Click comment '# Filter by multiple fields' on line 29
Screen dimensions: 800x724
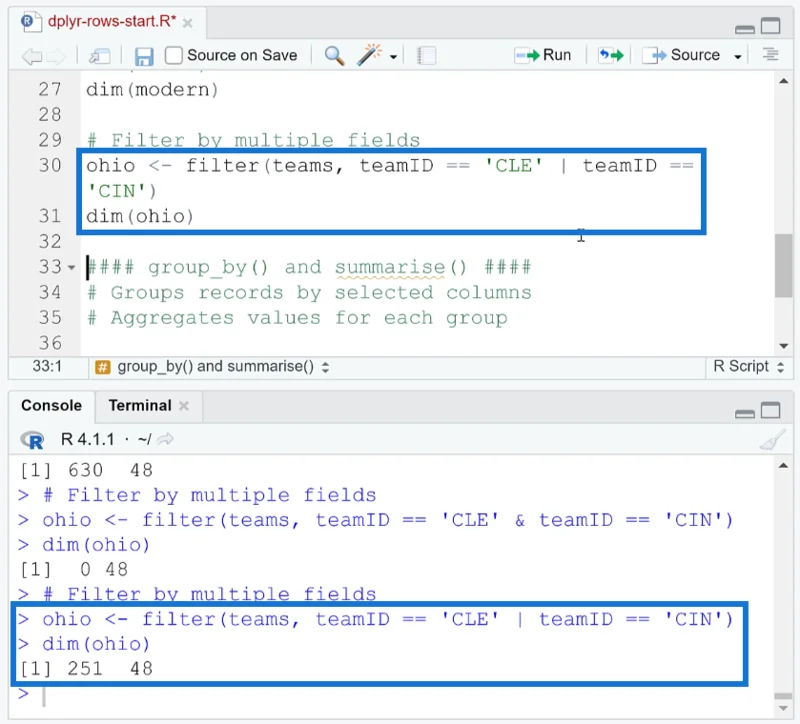tap(254, 140)
